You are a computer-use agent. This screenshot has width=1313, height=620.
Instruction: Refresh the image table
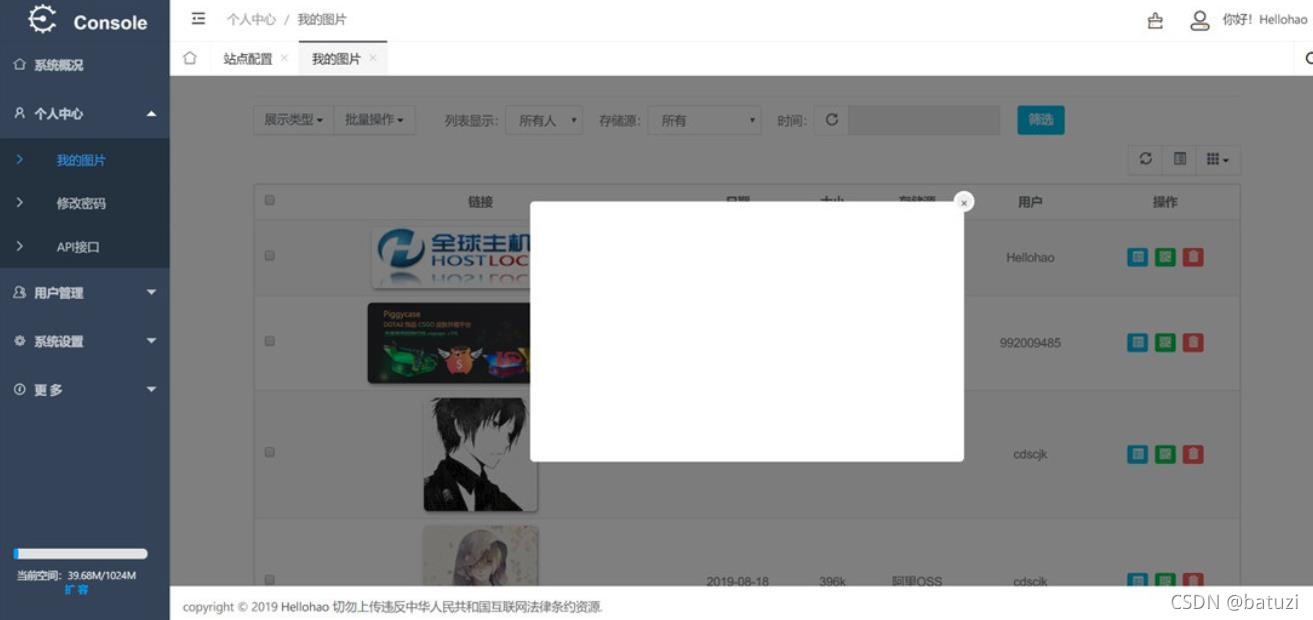(1145, 159)
